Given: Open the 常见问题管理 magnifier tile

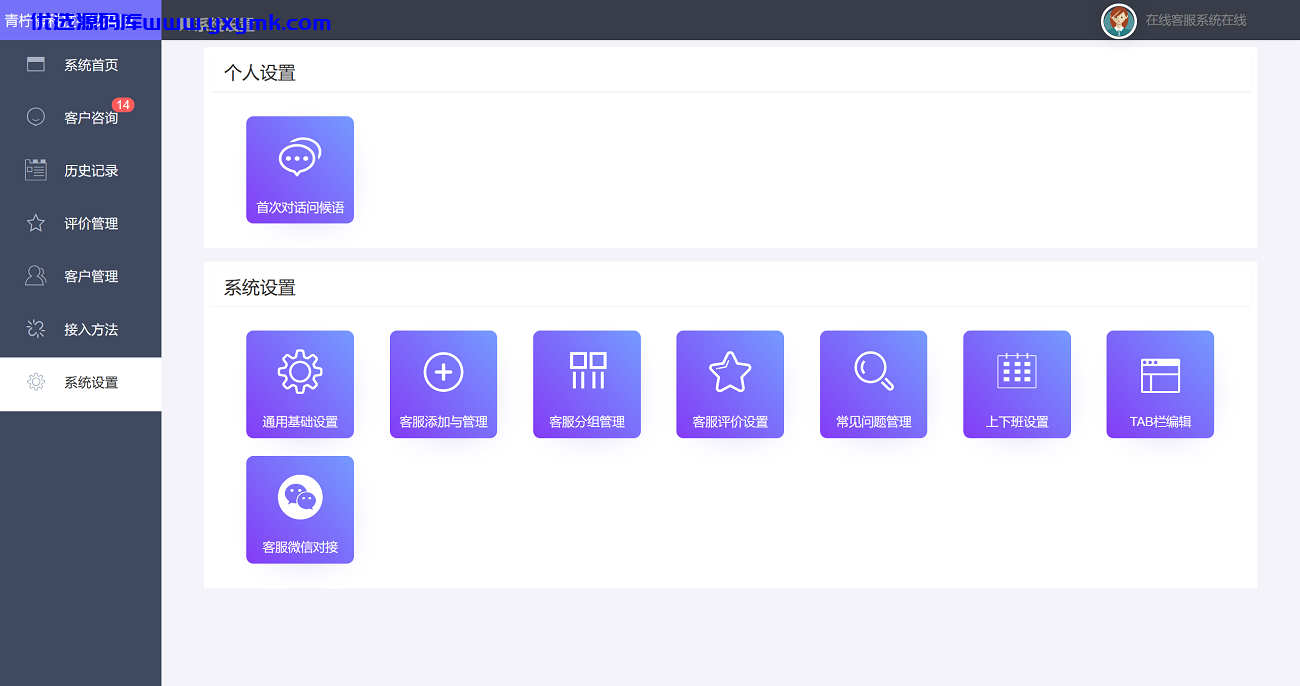Looking at the screenshot, I should [x=874, y=384].
